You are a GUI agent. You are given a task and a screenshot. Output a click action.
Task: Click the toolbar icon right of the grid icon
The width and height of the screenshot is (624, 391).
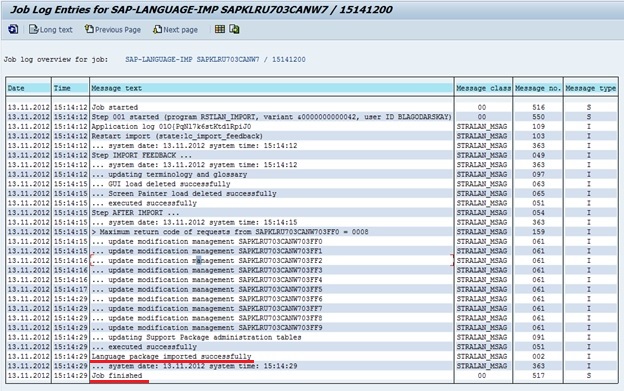pos(234,29)
